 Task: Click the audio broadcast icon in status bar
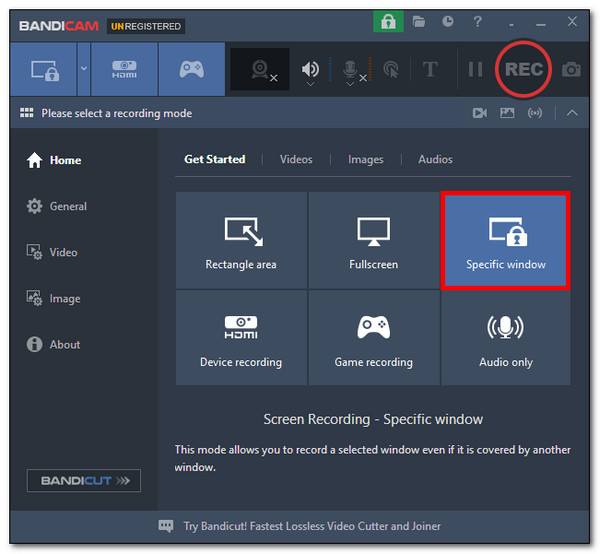[x=535, y=113]
